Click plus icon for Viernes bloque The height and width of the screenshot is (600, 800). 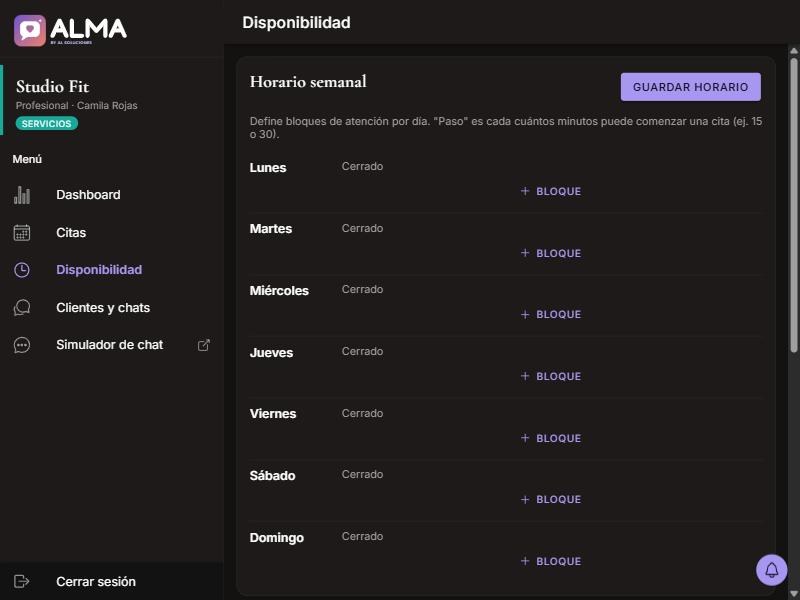525,438
